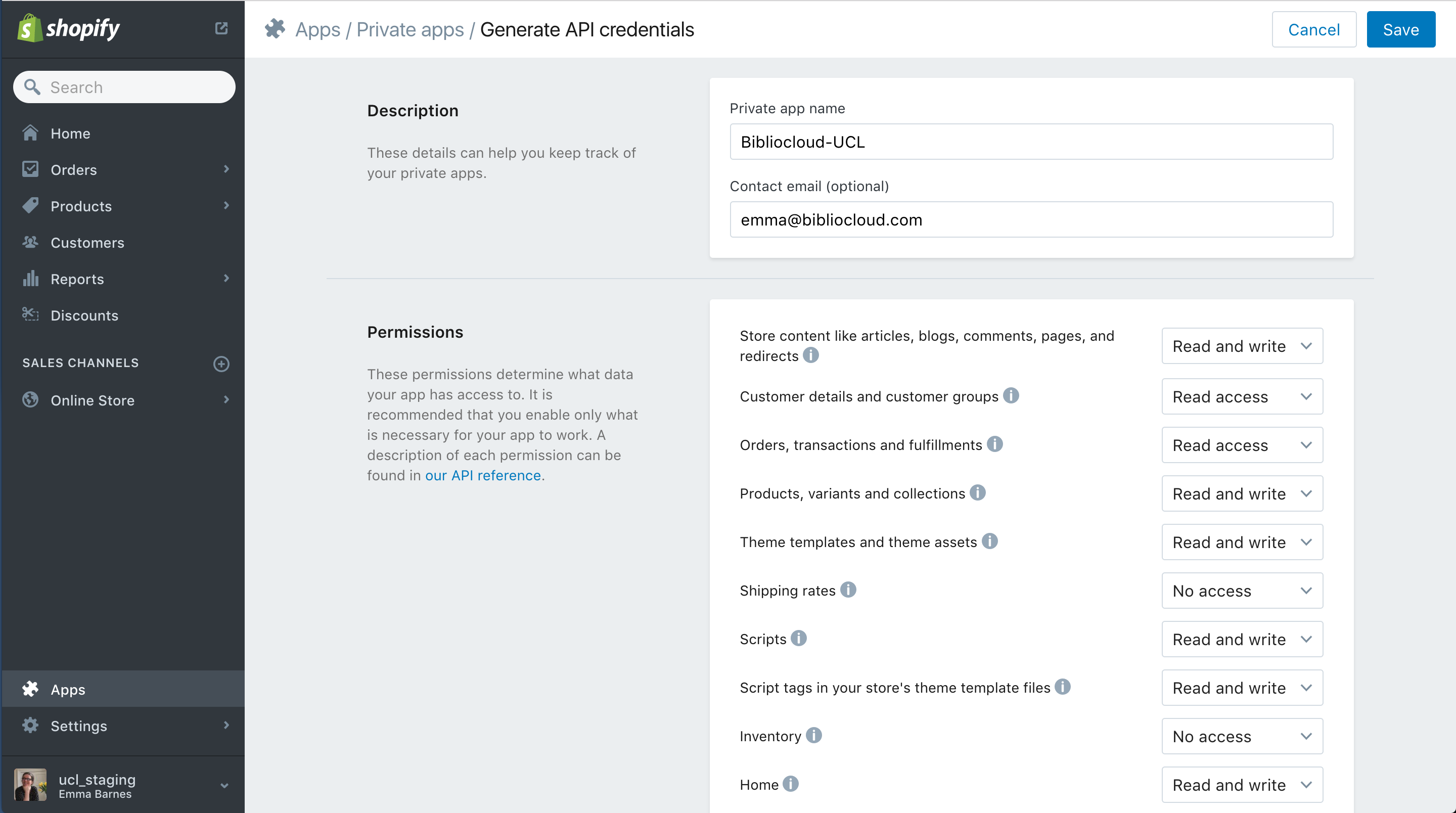Screen dimensions: 1456x813
Task: Show info tooltip for Inventory permission
Action: 813,736
